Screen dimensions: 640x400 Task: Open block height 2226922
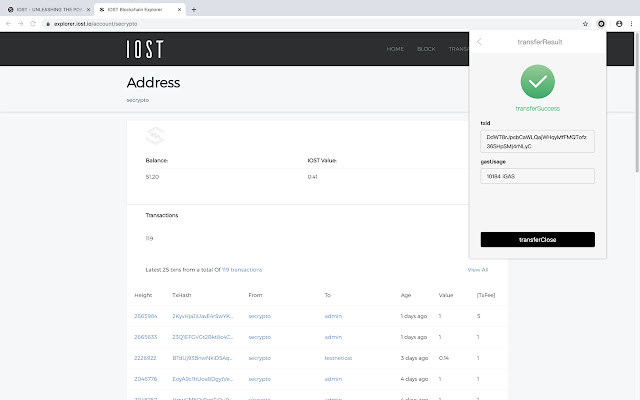145,358
